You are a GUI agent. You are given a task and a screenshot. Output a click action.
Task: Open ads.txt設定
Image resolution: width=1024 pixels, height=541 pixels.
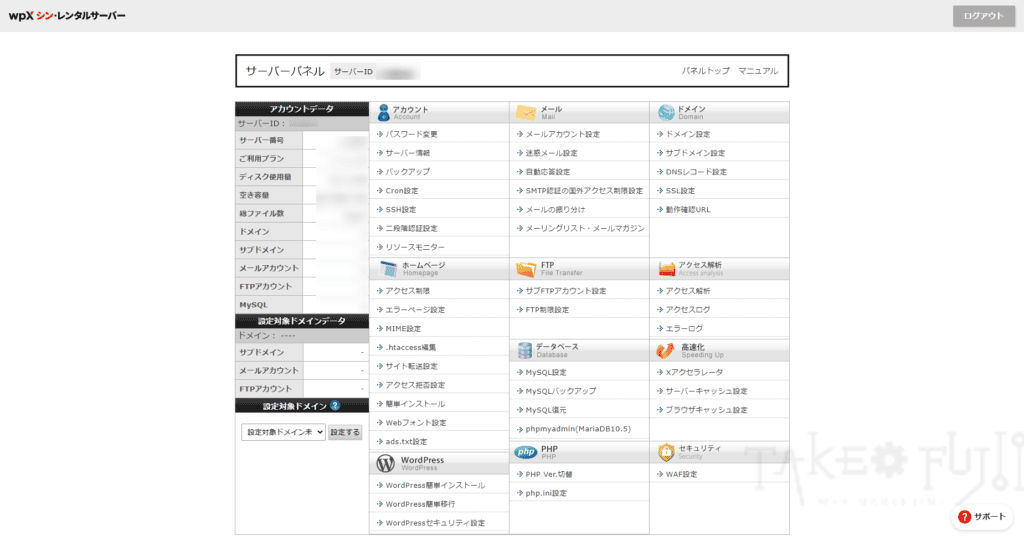click(406, 442)
